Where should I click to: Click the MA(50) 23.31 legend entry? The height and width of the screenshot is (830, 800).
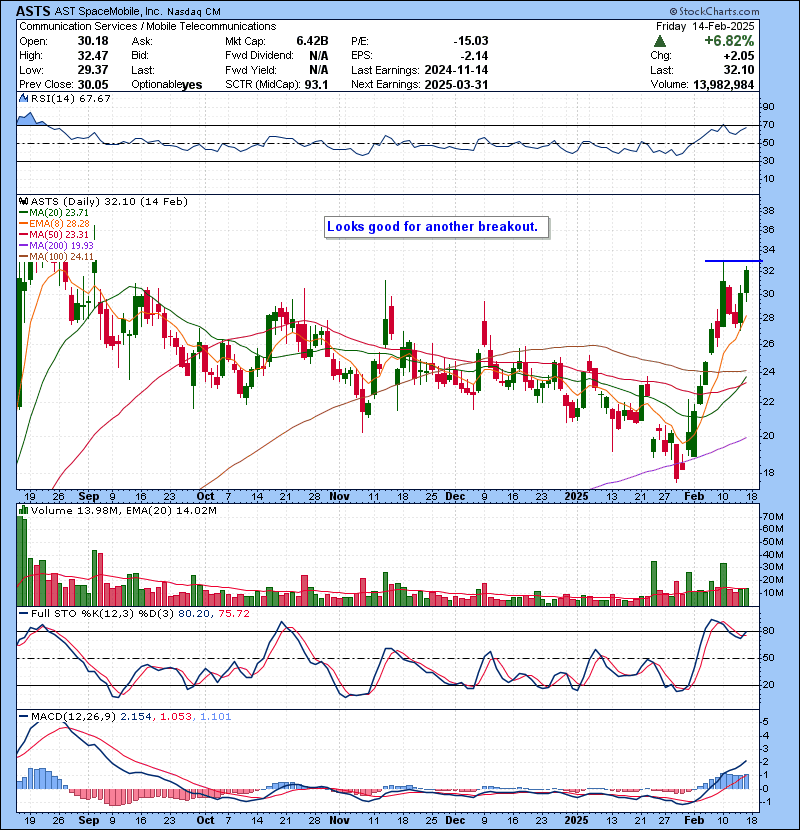pos(59,234)
